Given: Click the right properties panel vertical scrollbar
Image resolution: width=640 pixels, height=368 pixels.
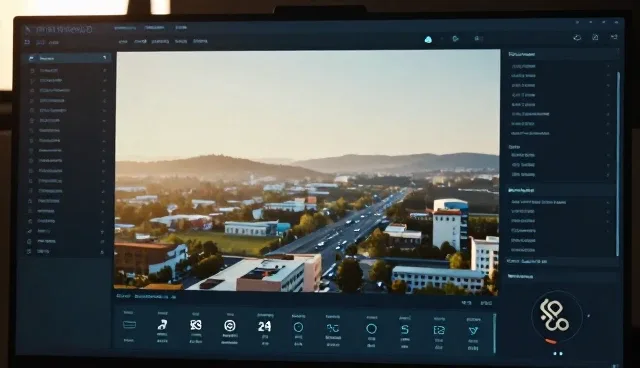Looking at the screenshot, I should click(x=618, y=163).
